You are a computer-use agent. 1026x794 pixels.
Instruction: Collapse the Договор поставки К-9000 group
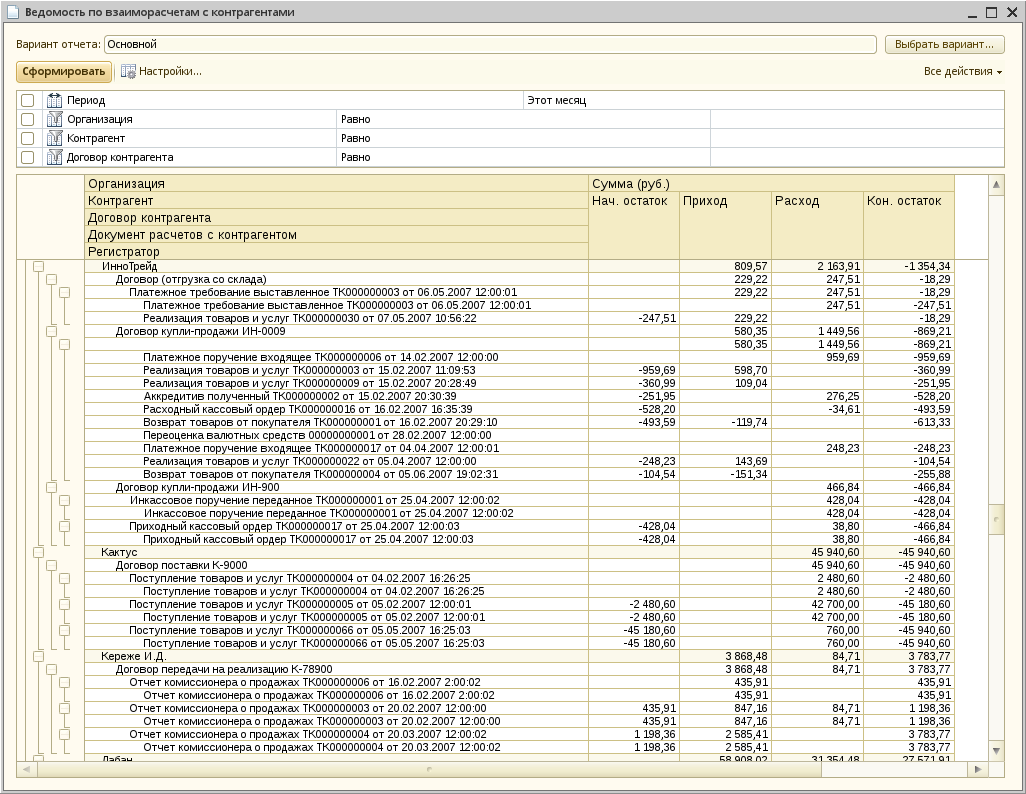(x=51, y=565)
